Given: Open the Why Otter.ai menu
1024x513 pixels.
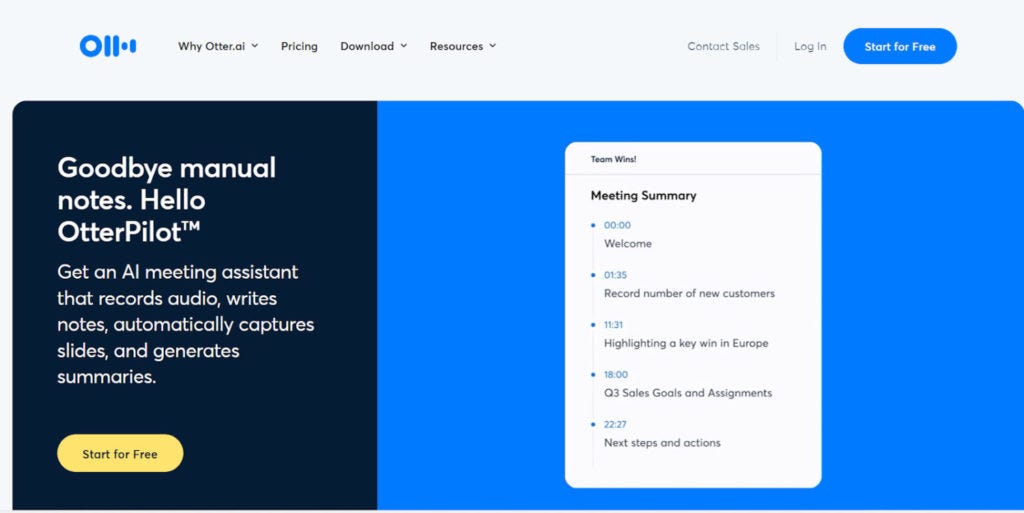Looking at the screenshot, I should 218,46.
